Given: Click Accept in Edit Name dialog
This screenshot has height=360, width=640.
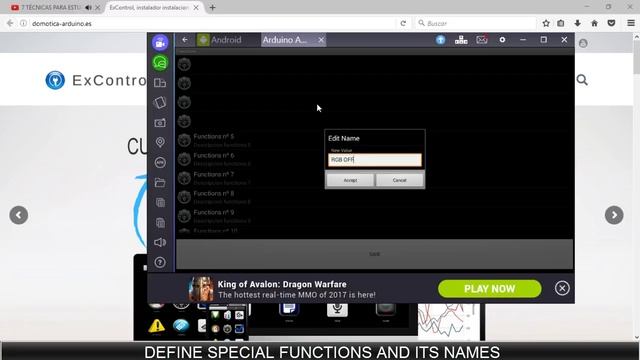Looking at the screenshot, I should click(350, 180).
